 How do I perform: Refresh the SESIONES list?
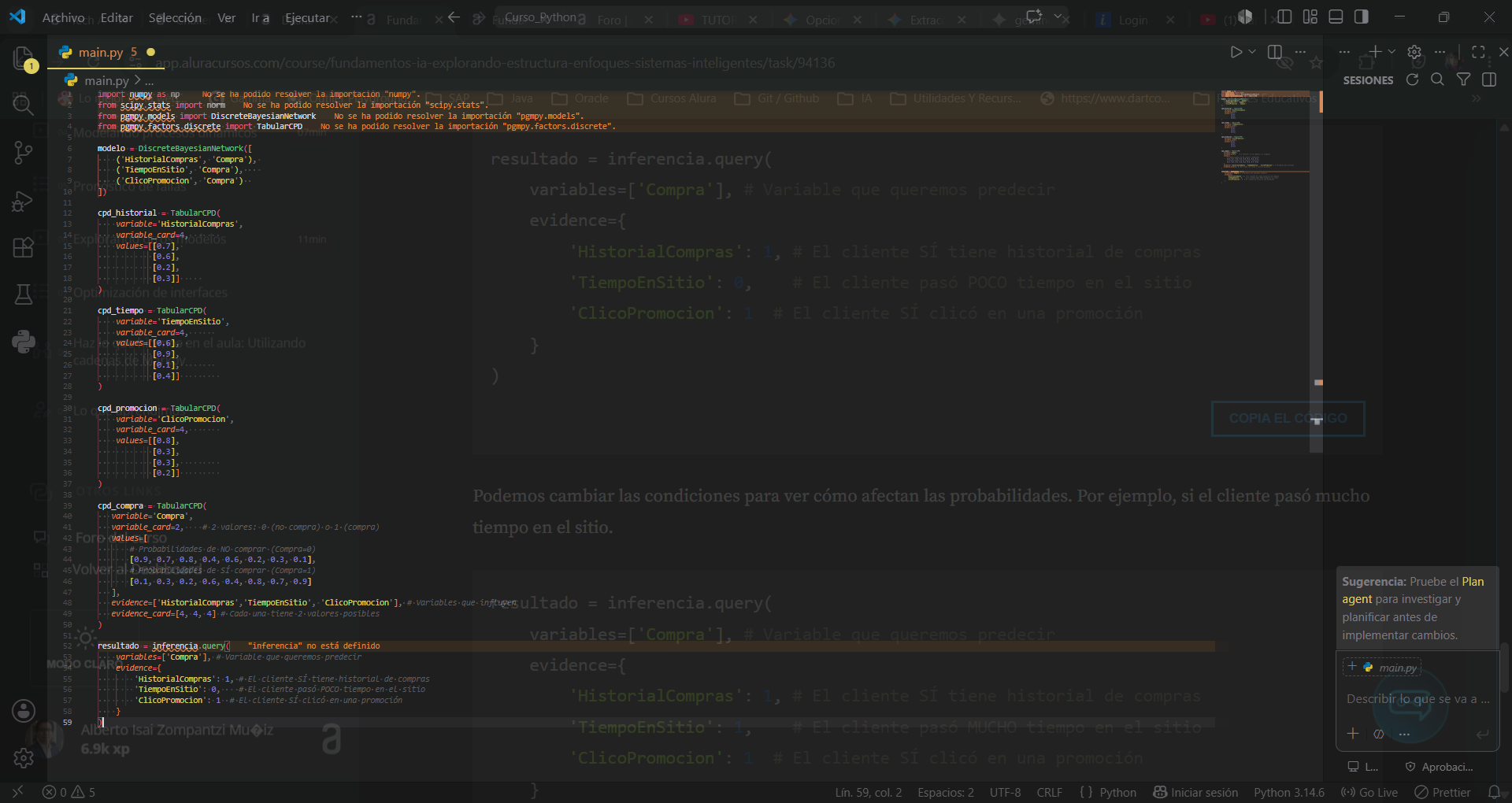pyautogui.click(x=1412, y=80)
